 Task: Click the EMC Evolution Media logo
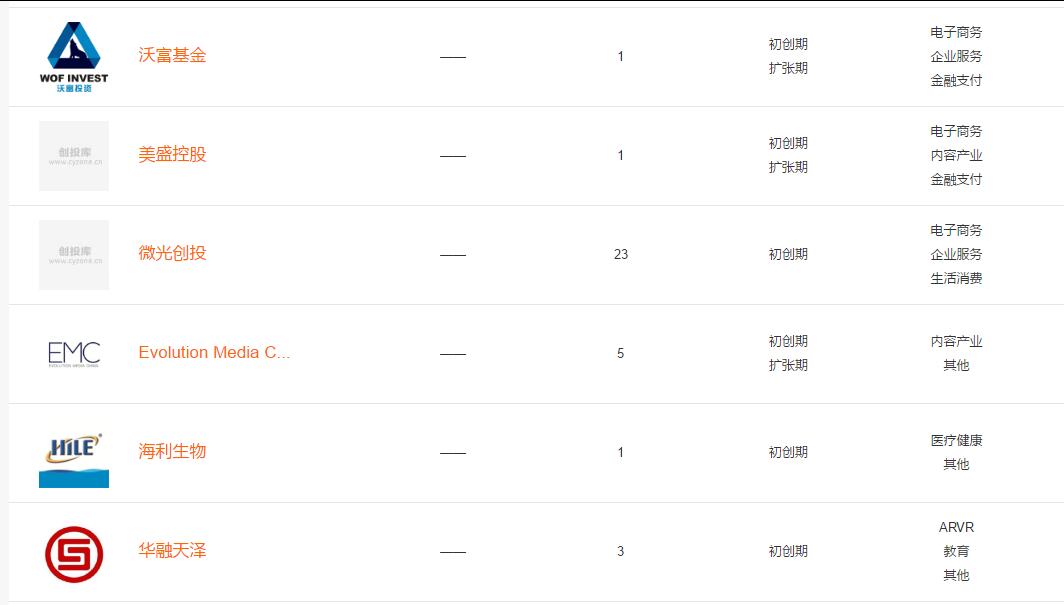pyautogui.click(x=74, y=354)
